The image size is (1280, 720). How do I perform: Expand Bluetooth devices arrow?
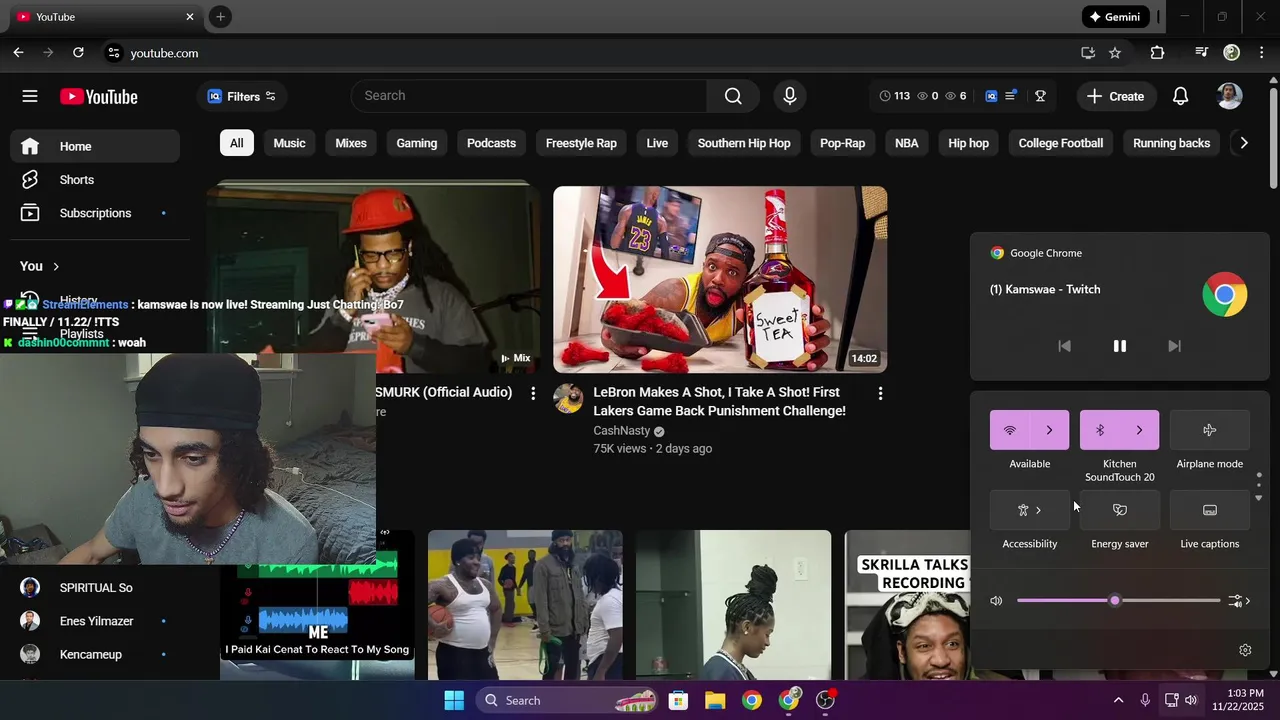pyautogui.click(x=1139, y=430)
